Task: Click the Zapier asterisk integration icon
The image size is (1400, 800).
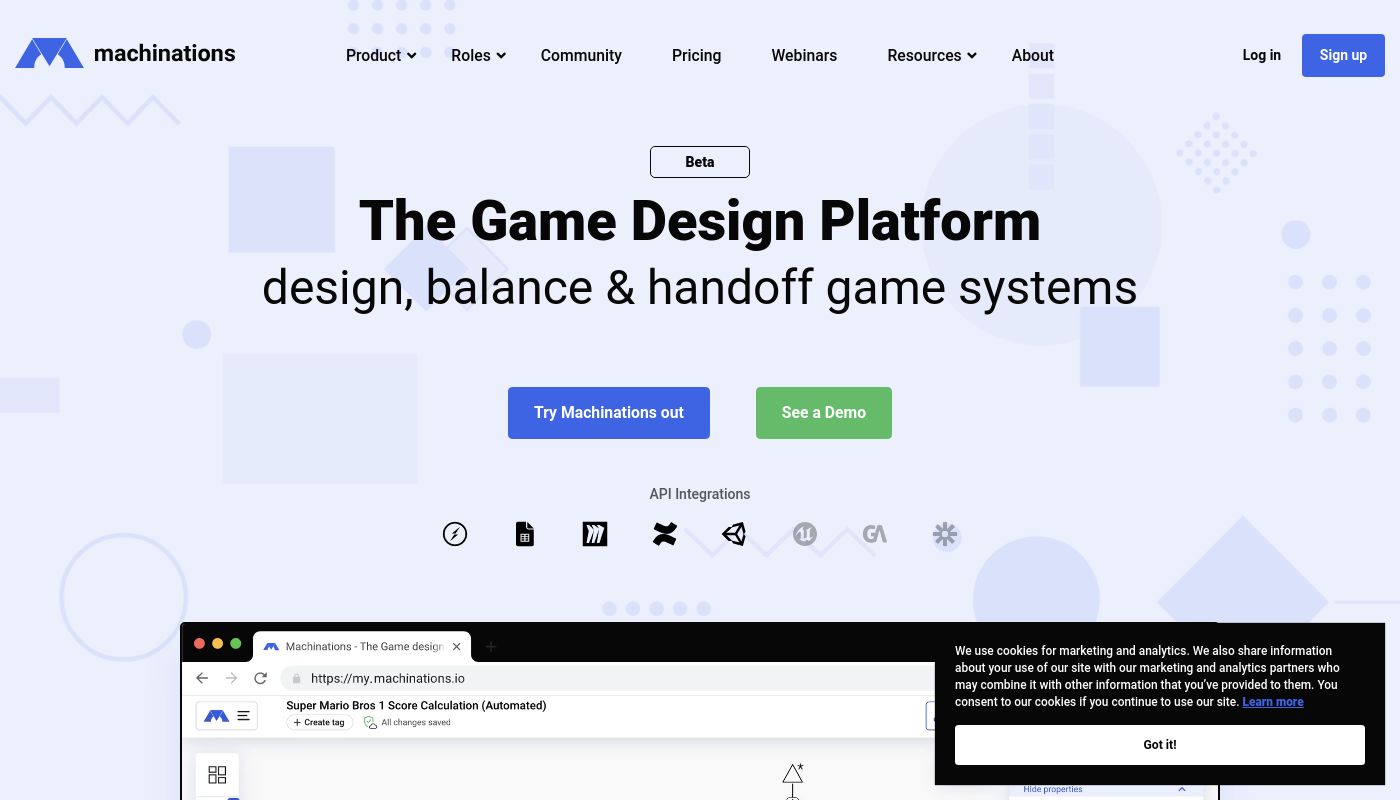Action: [x=945, y=534]
